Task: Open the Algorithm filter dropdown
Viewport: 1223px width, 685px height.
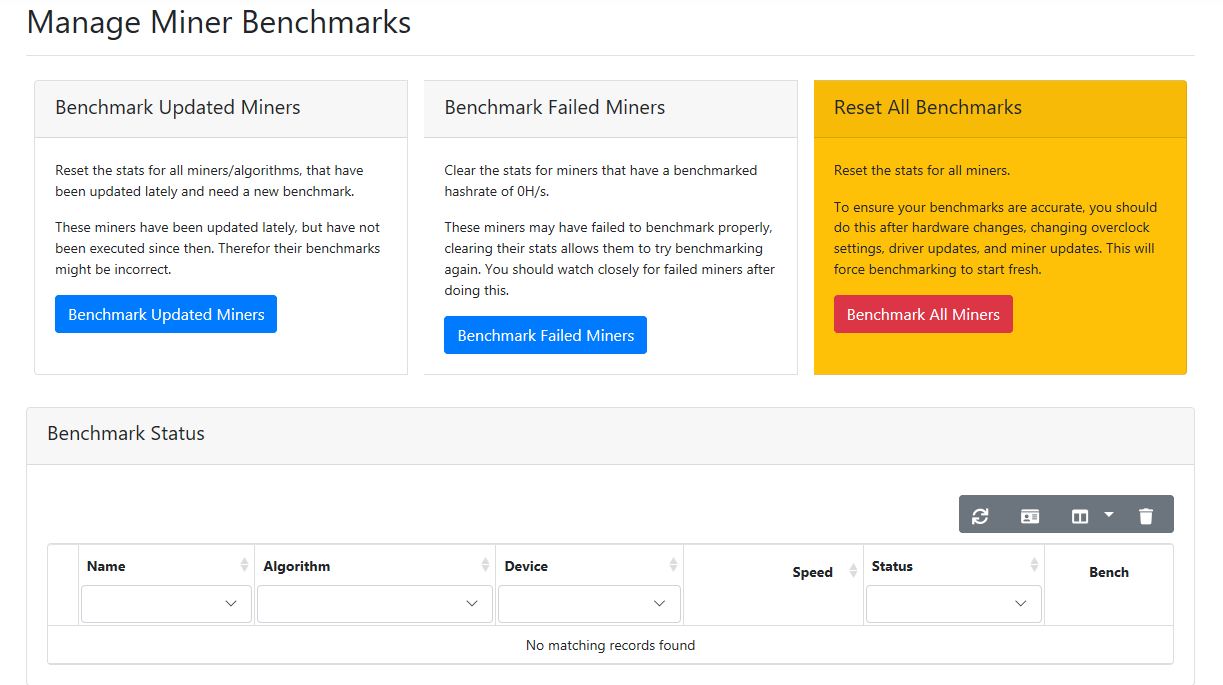Action: tap(374, 603)
